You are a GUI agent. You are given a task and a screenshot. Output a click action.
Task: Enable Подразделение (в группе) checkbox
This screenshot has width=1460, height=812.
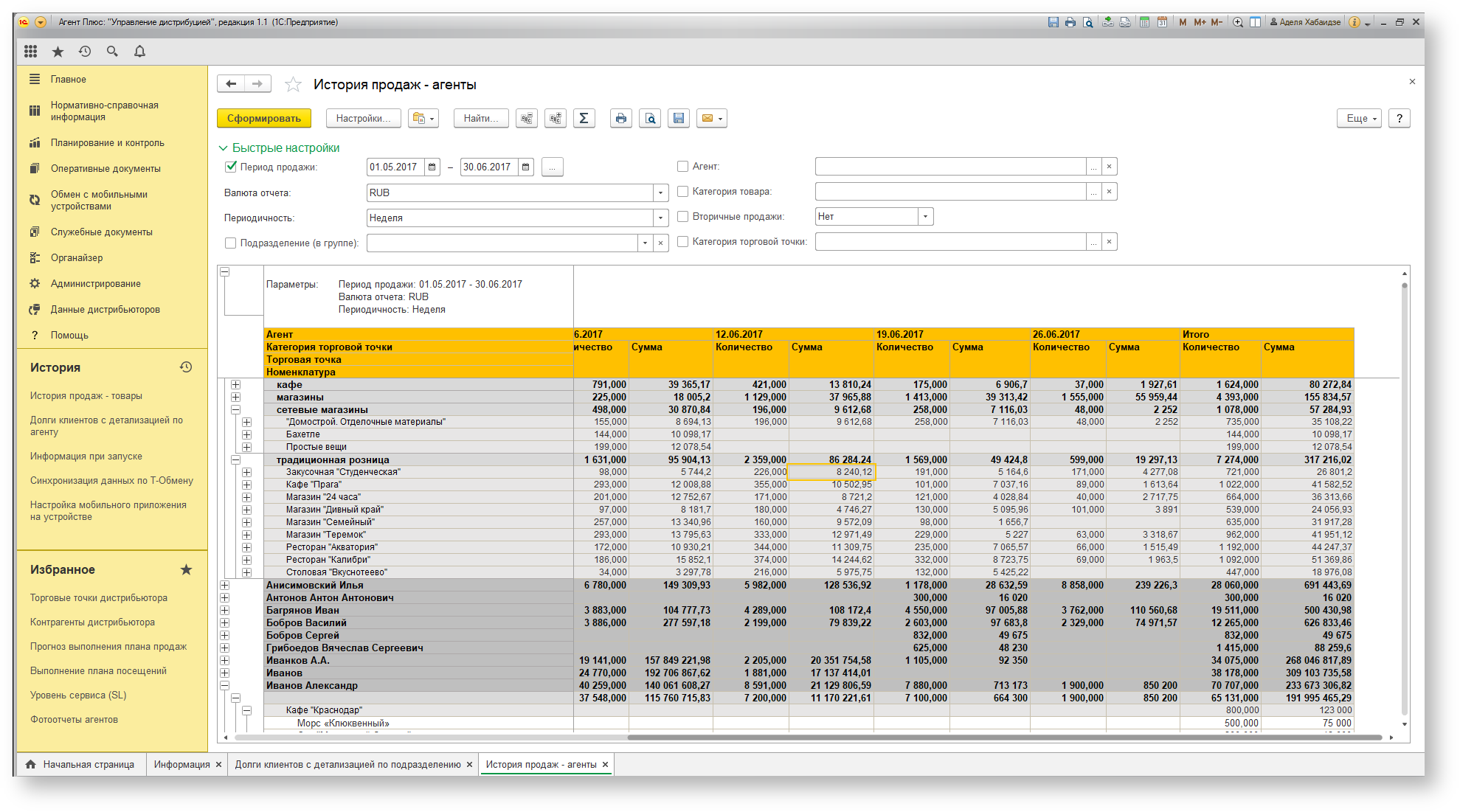click(x=231, y=243)
